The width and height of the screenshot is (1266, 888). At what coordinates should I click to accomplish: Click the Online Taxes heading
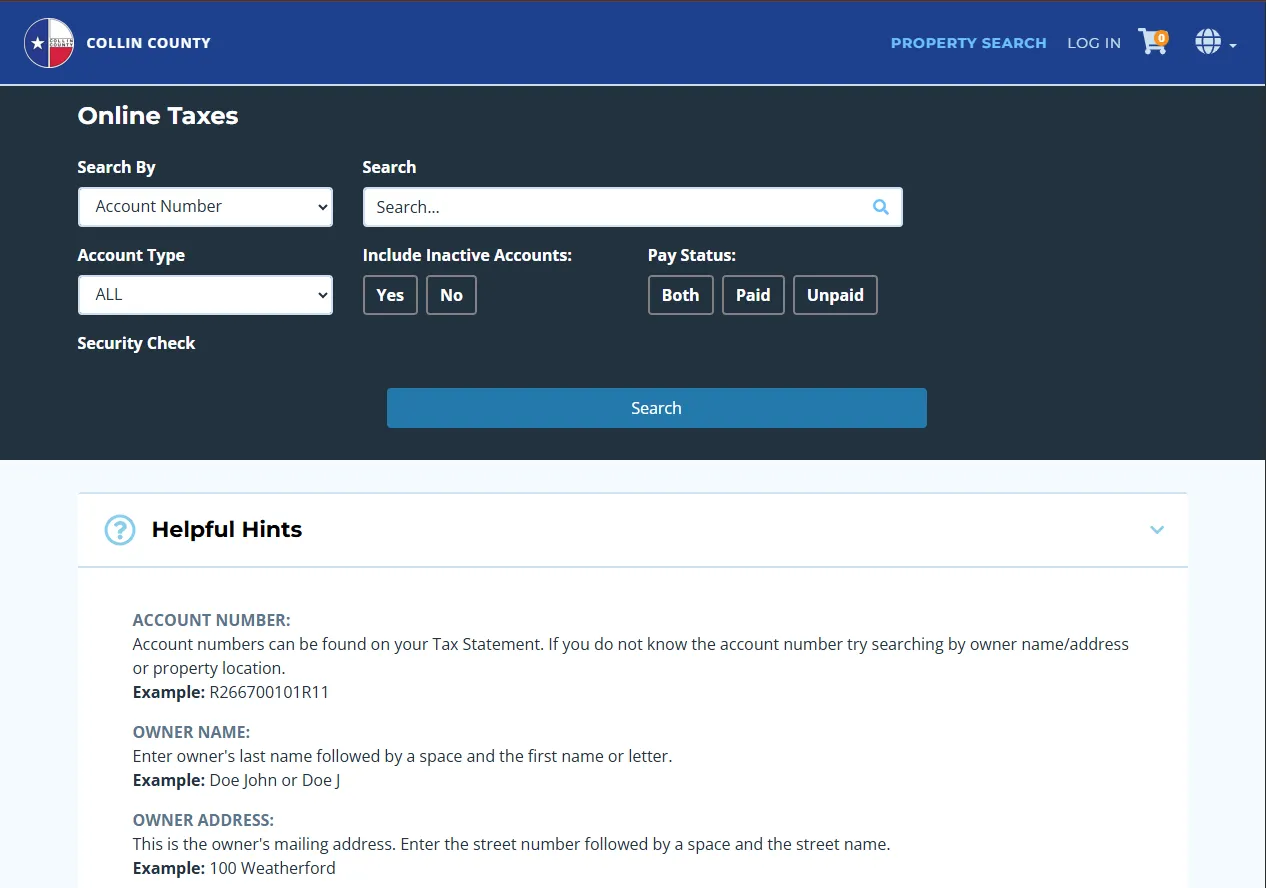158,116
